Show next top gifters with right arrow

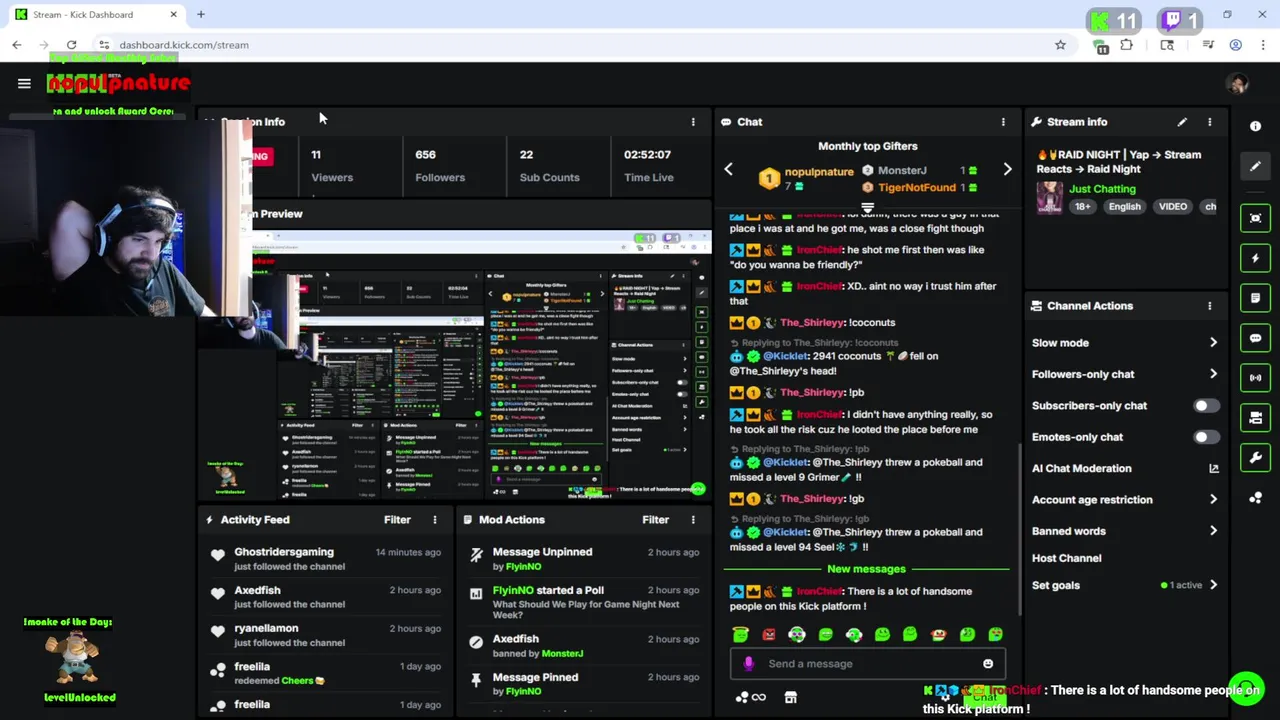(x=1007, y=170)
